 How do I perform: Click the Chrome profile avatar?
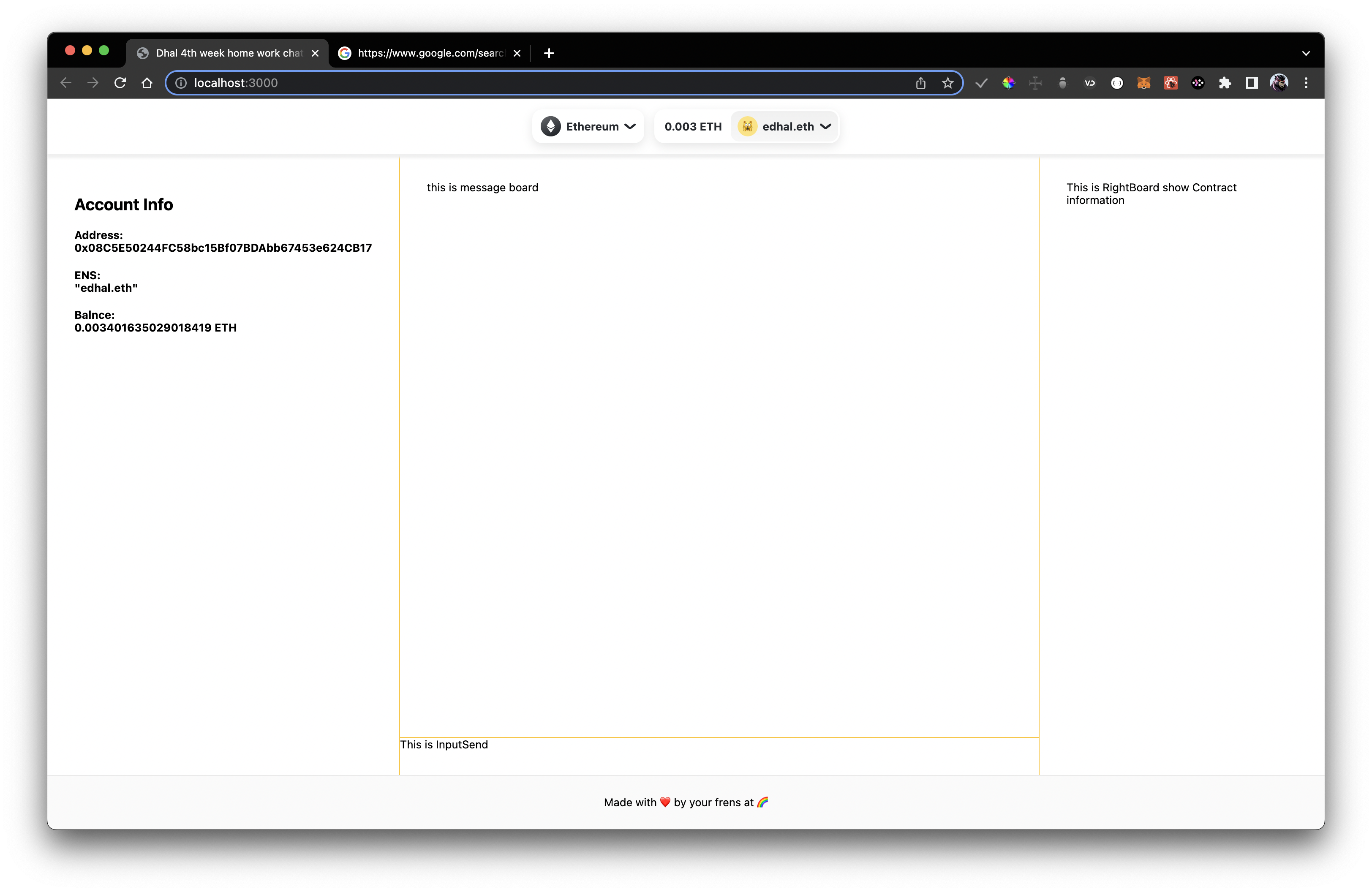click(x=1279, y=83)
